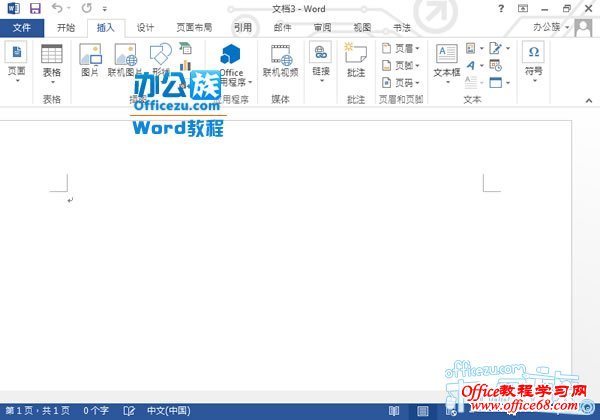Screen dimensions: 600x420
Task: Expand the 页脚 (Footer) dropdown
Action: pos(401,65)
